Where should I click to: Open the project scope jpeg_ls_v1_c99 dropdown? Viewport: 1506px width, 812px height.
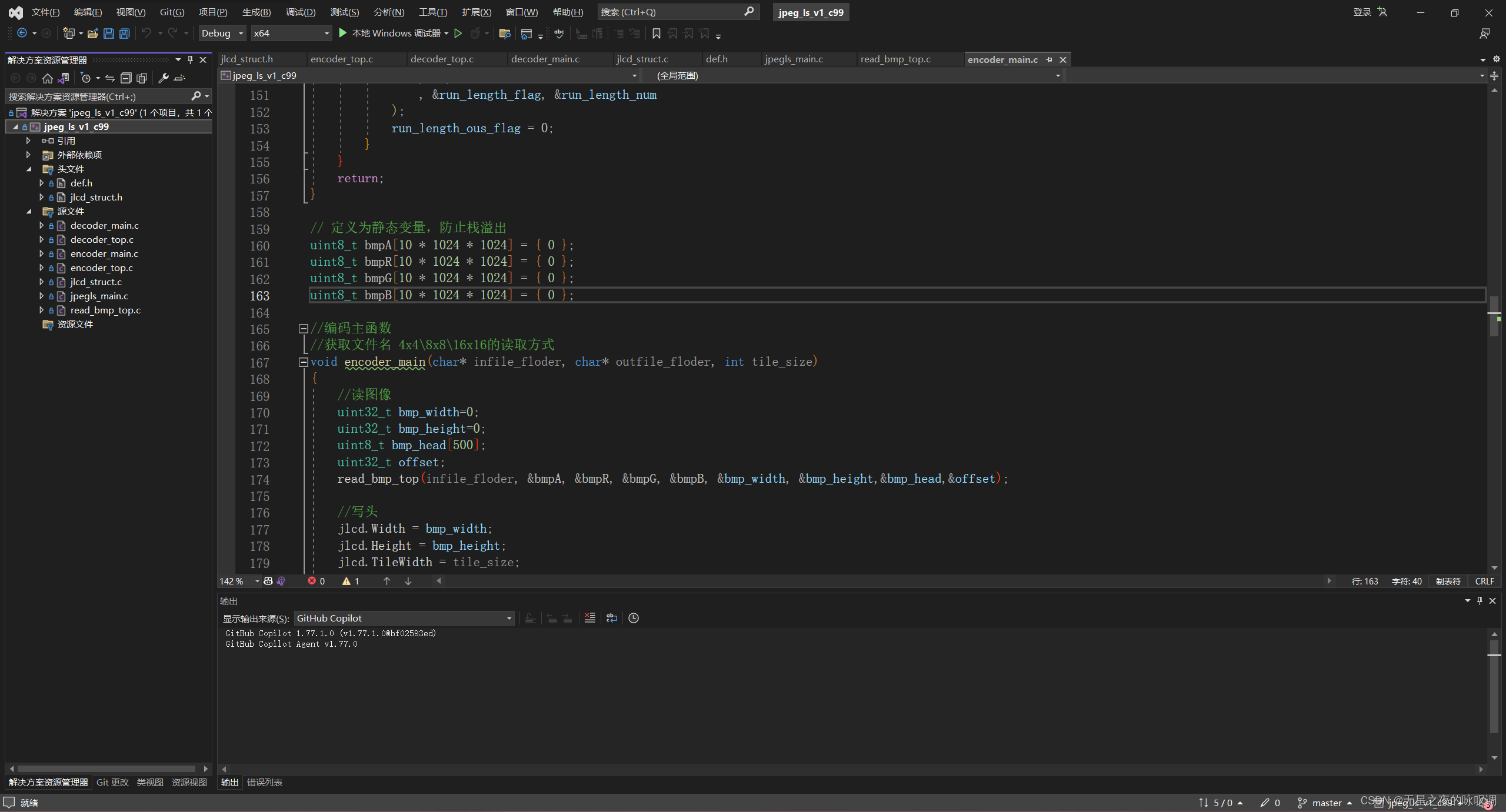click(429, 76)
